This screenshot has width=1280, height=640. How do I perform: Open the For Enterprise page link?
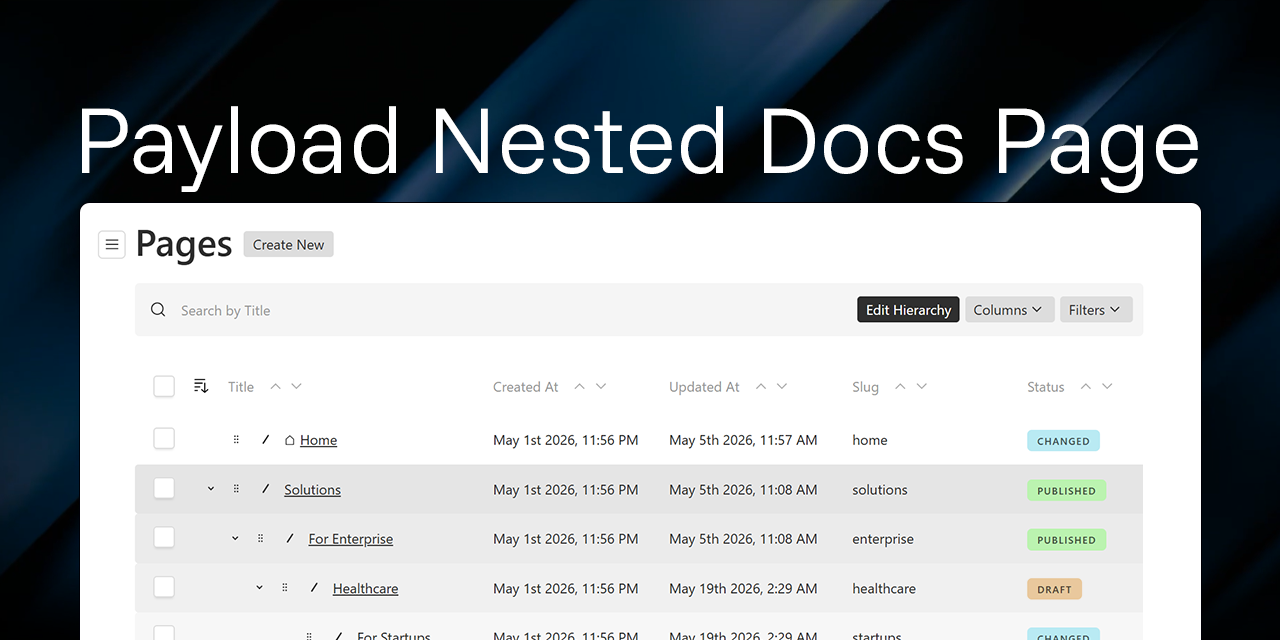coord(351,539)
